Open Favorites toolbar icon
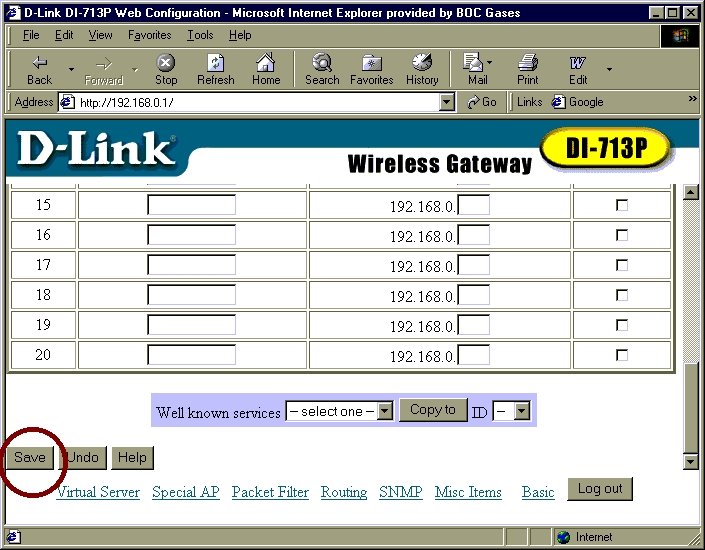Screen dimensions: 705x550 [x=371, y=70]
